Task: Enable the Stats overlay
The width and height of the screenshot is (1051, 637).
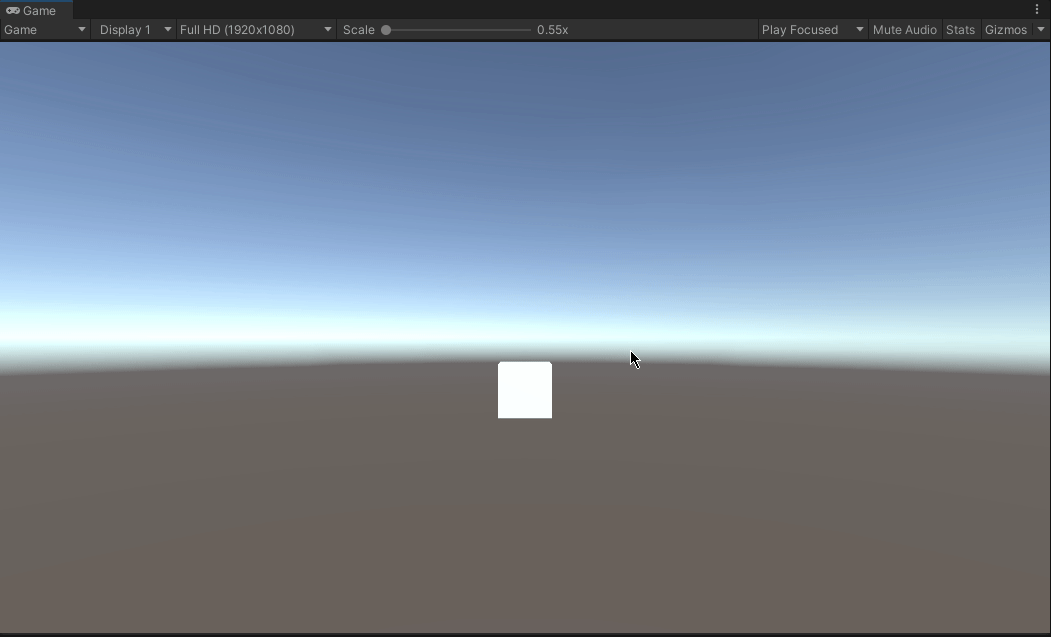Action: [959, 29]
